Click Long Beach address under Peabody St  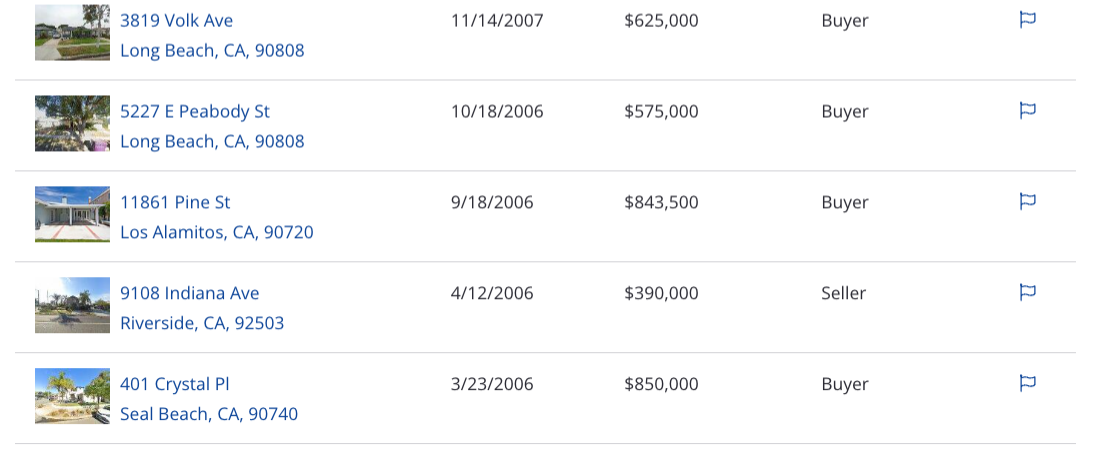(212, 141)
